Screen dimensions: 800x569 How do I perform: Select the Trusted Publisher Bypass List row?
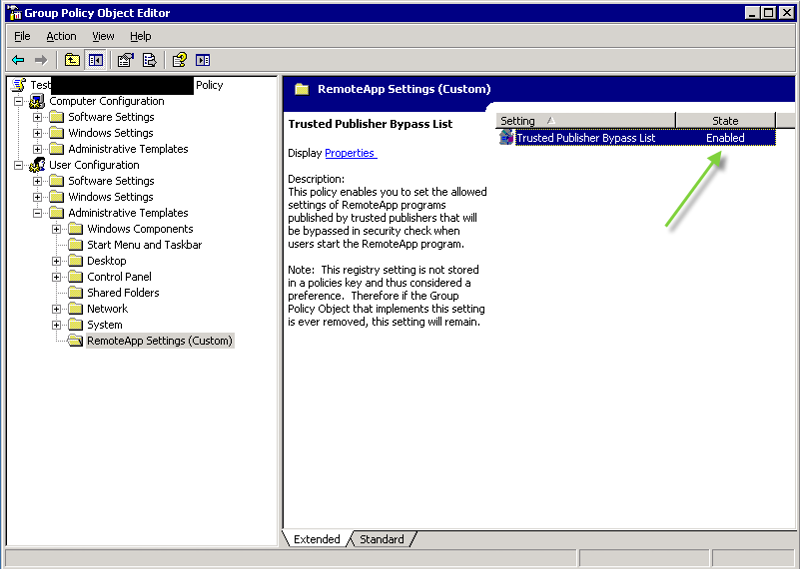637,138
